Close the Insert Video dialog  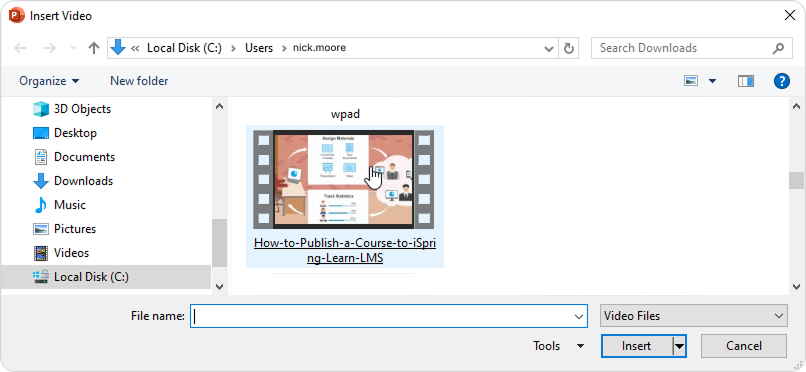pyautogui.click(x=790, y=15)
